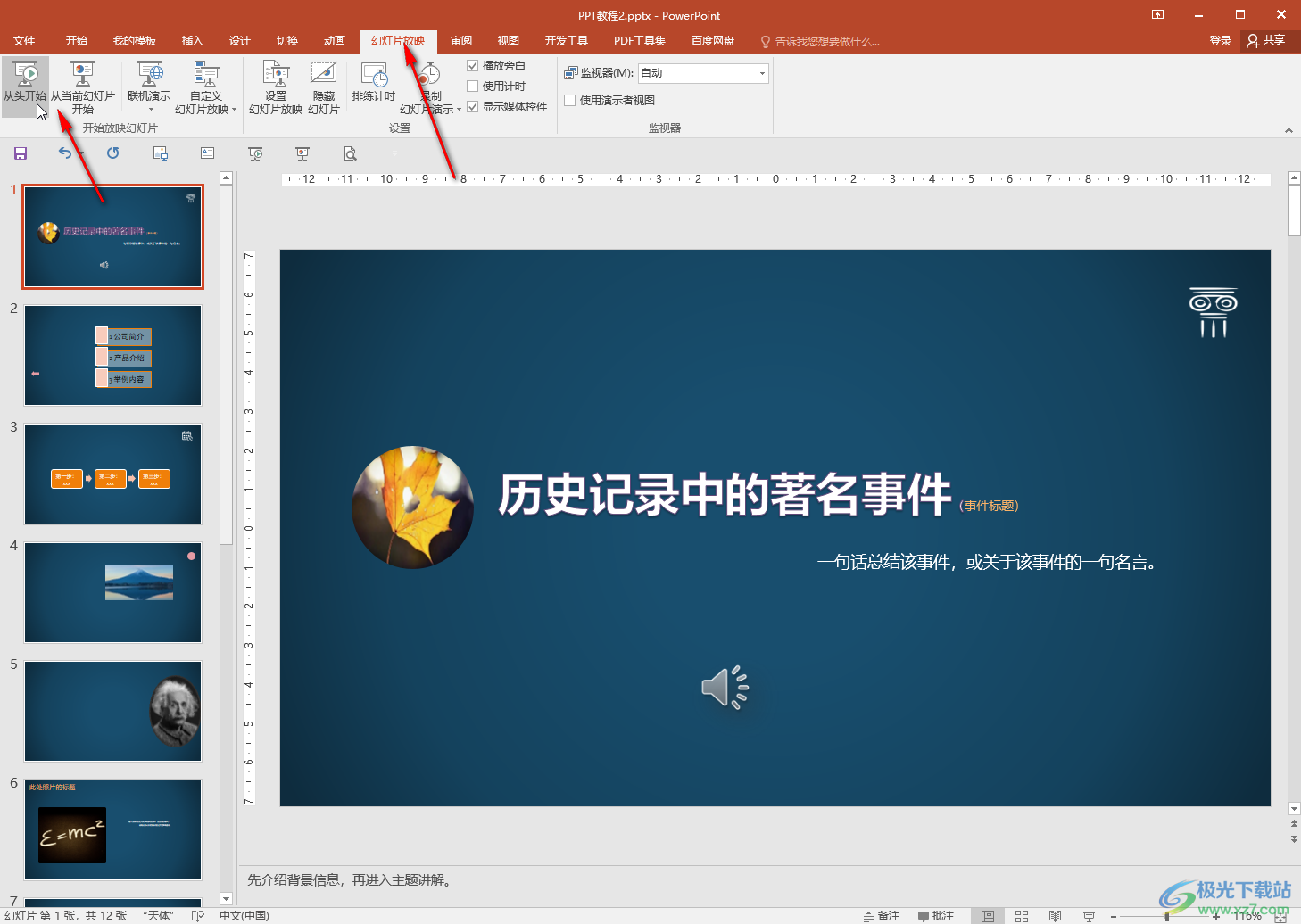Click spell check icon in status bar
The image size is (1301, 924).
click(x=198, y=916)
